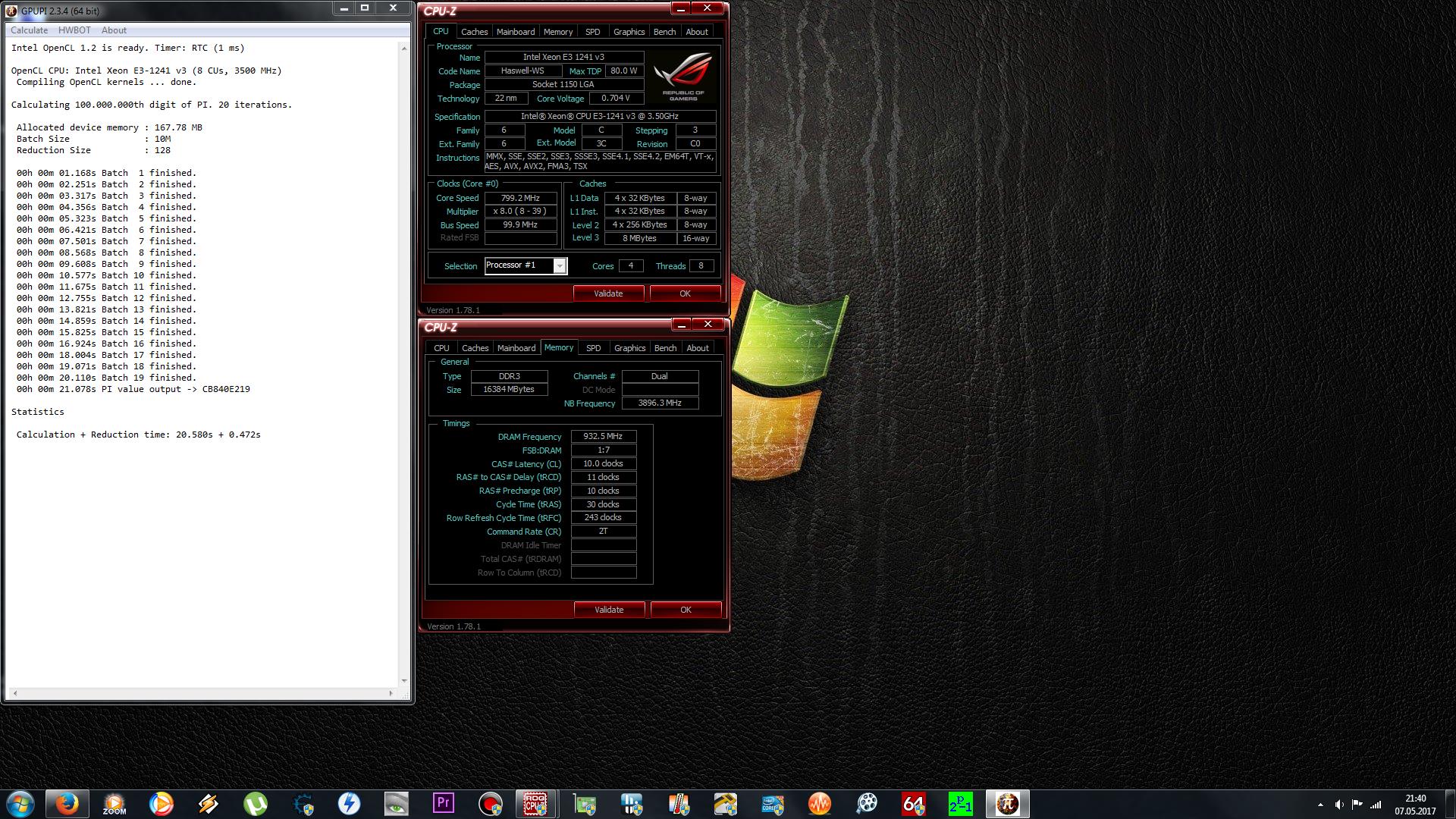Open the green Prime95 taskbar icon

[x=961, y=804]
